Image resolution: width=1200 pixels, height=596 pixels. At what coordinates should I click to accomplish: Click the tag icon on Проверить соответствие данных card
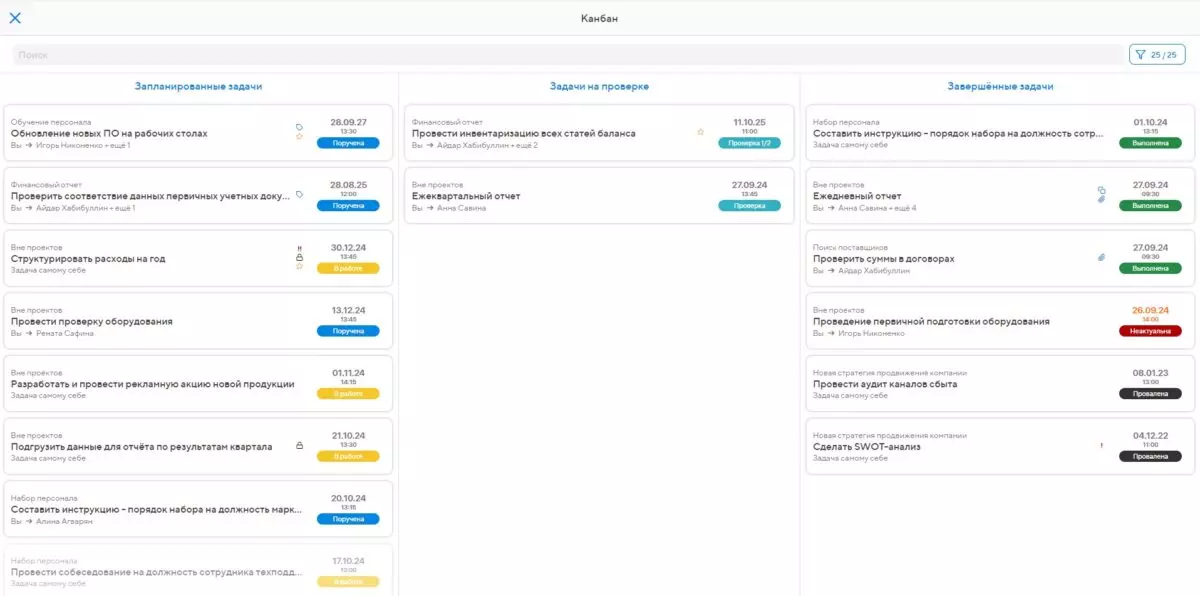(299, 195)
